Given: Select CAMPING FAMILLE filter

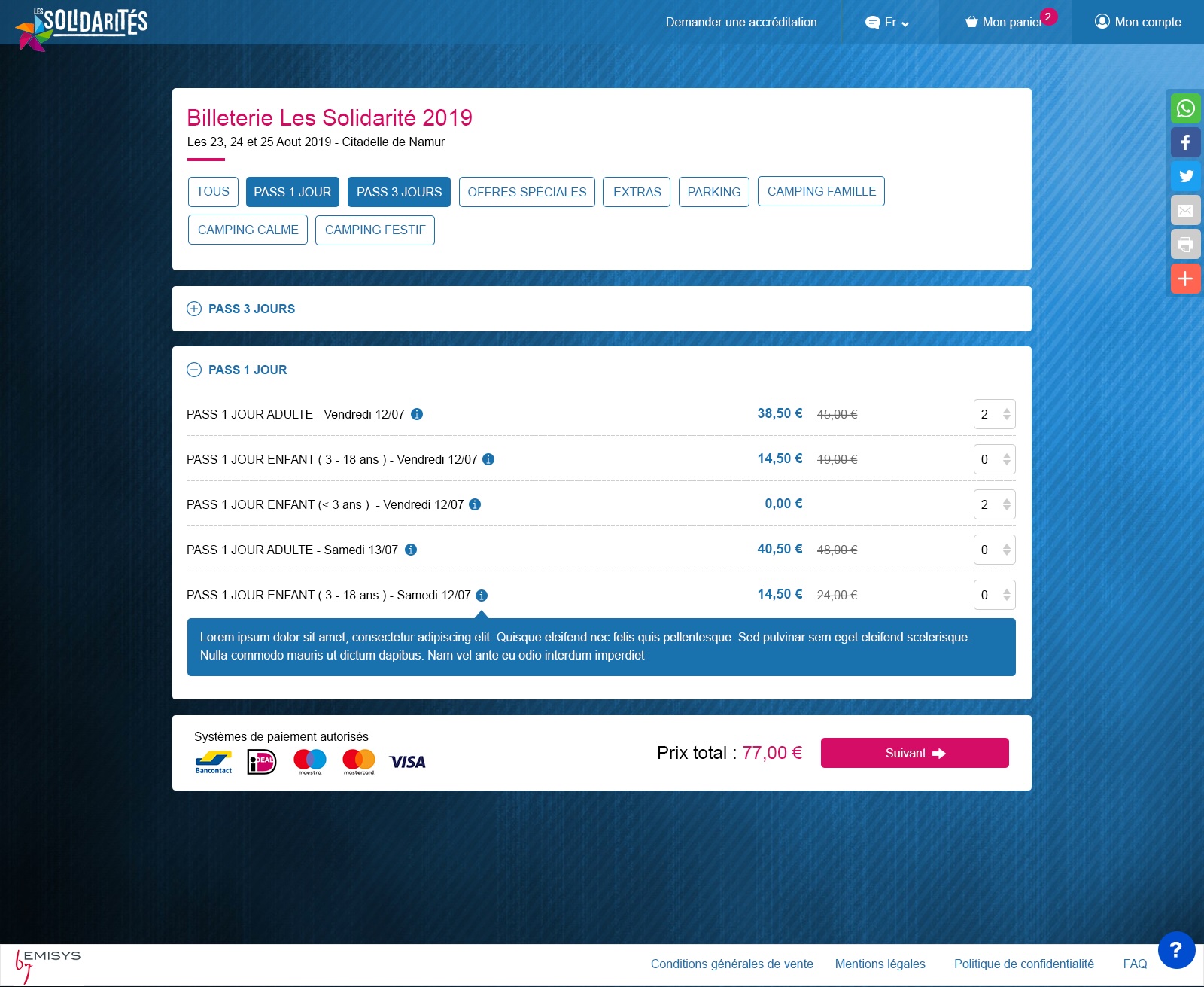Looking at the screenshot, I should pos(821,191).
